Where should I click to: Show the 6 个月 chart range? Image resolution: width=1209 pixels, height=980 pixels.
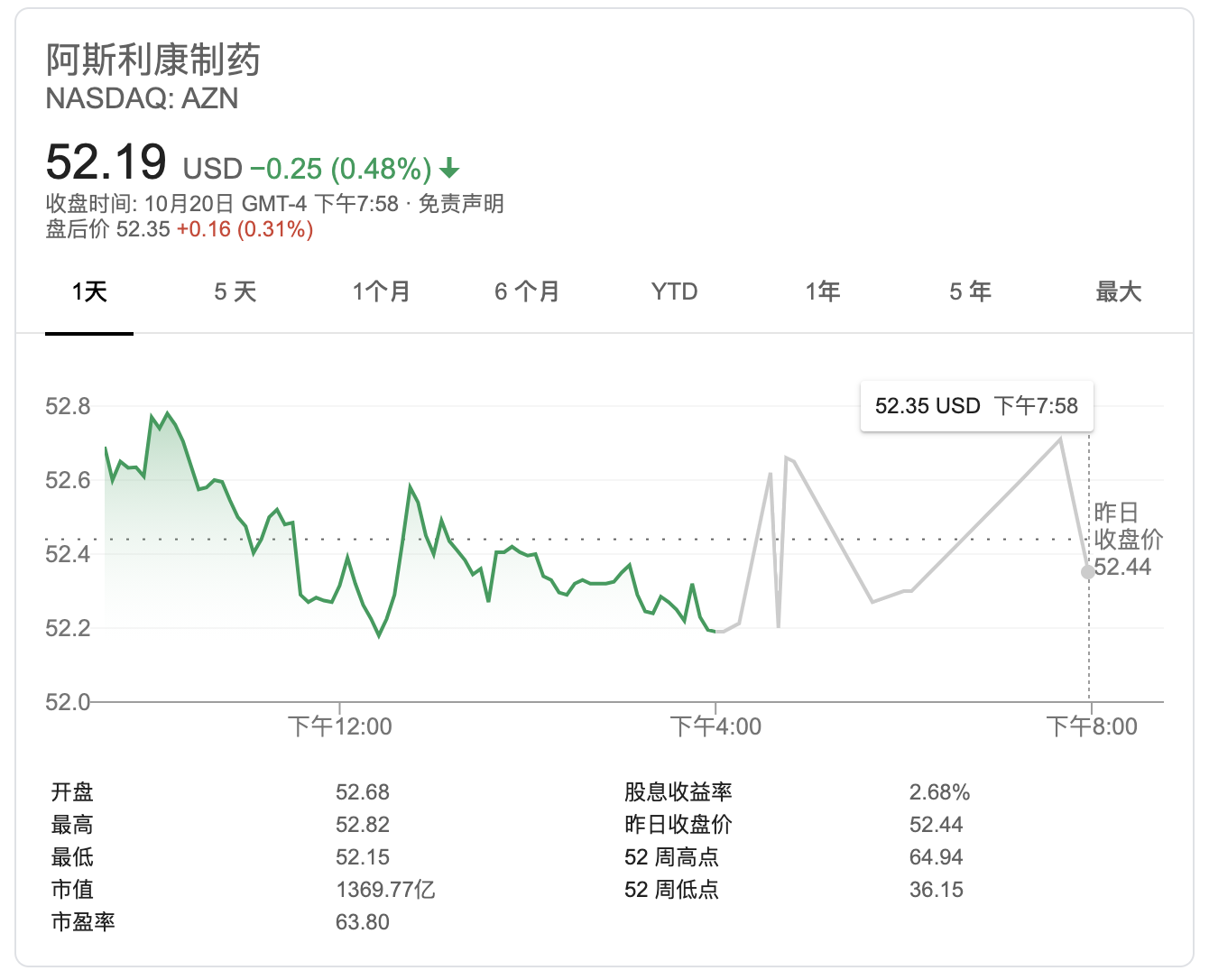(528, 291)
